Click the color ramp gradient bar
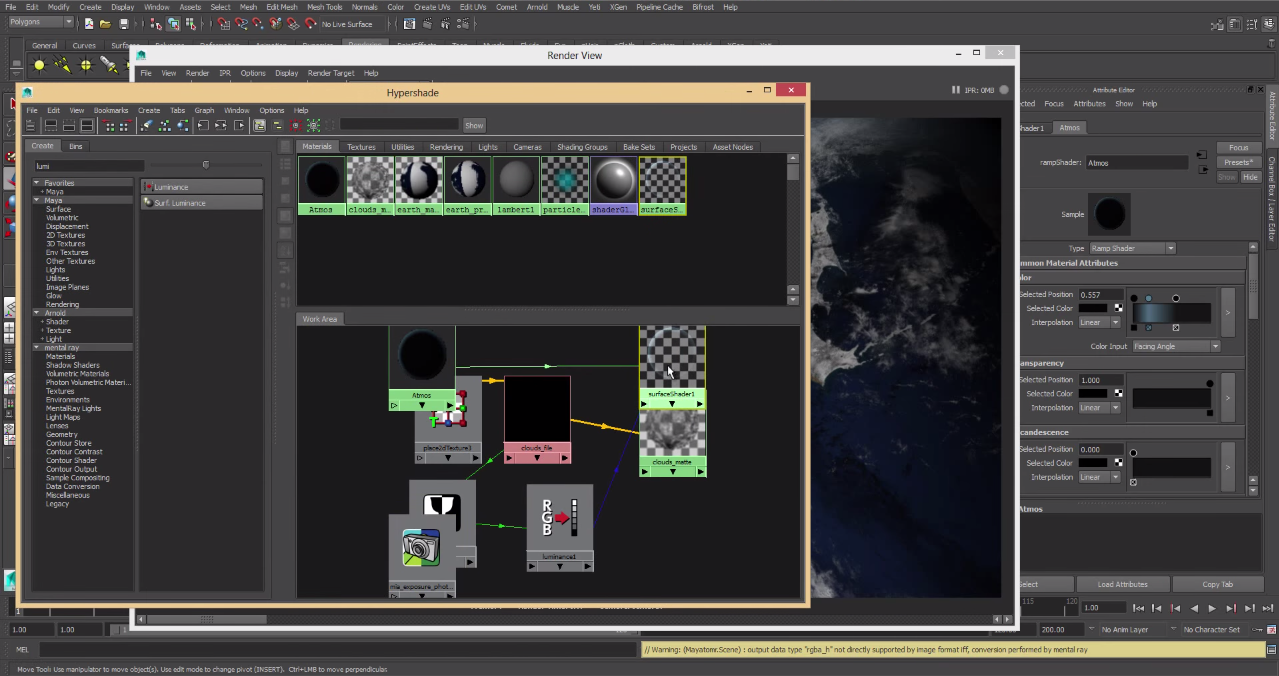 [1172, 313]
